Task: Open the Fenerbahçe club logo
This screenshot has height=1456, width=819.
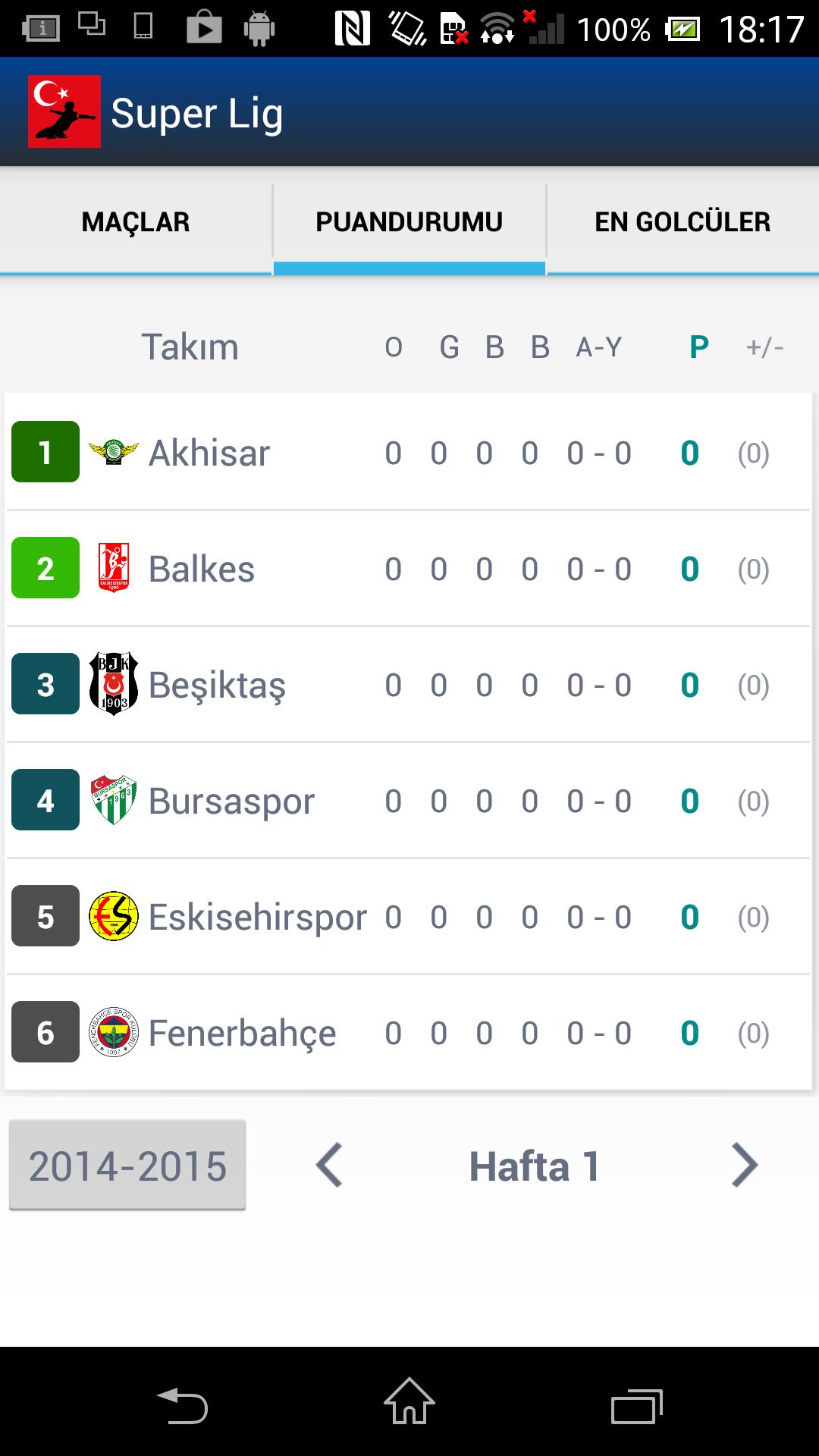Action: tap(112, 1031)
